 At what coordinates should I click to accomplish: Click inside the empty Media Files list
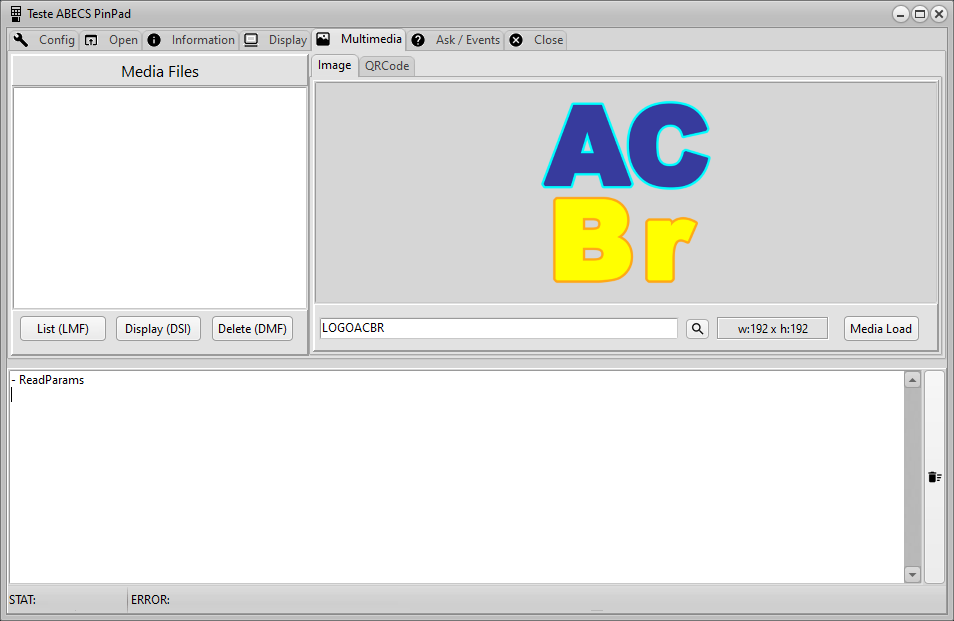pos(160,198)
